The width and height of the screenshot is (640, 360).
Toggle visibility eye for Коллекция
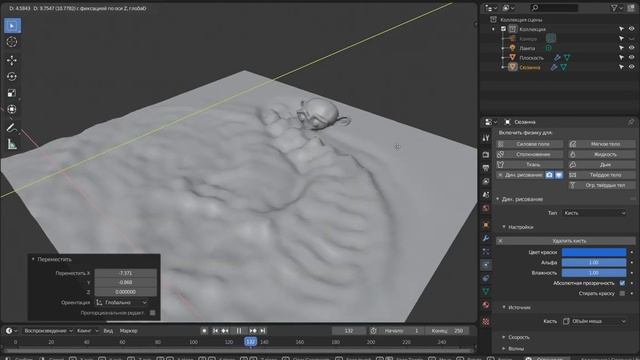tap(631, 29)
